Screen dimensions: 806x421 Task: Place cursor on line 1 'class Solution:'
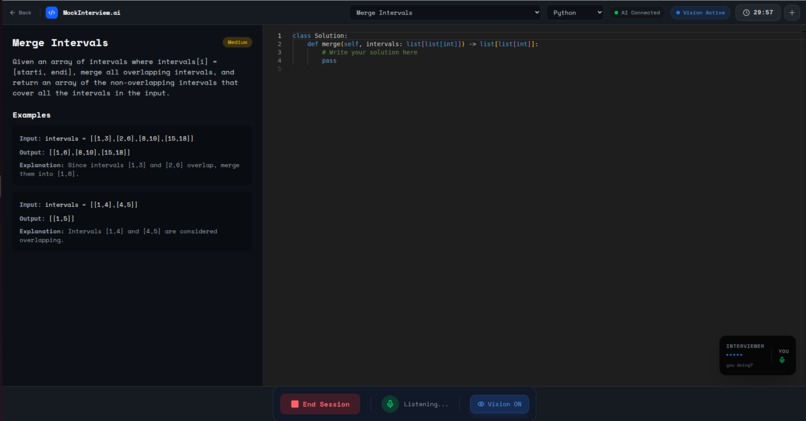(320, 35)
